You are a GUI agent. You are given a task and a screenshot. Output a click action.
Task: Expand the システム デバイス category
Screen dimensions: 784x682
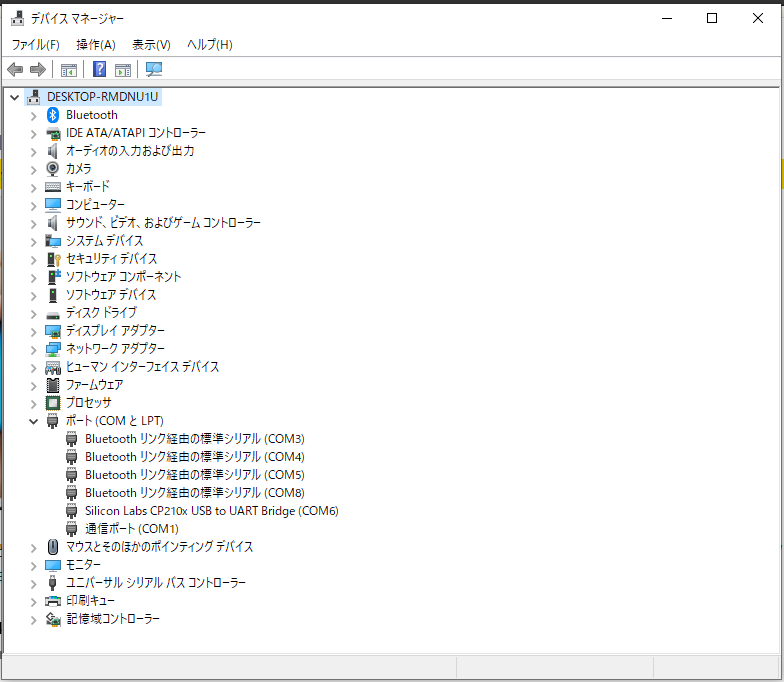tap(34, 242)
